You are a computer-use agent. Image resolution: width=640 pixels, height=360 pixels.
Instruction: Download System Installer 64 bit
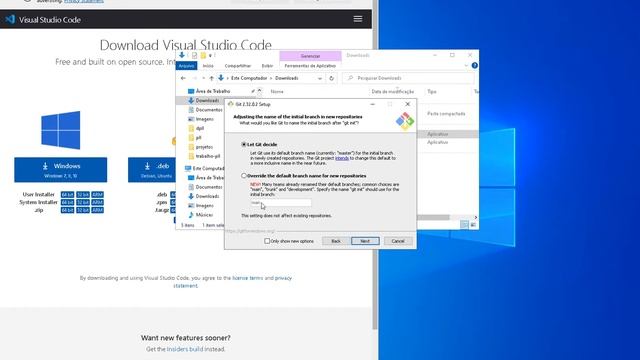[67, 202]
